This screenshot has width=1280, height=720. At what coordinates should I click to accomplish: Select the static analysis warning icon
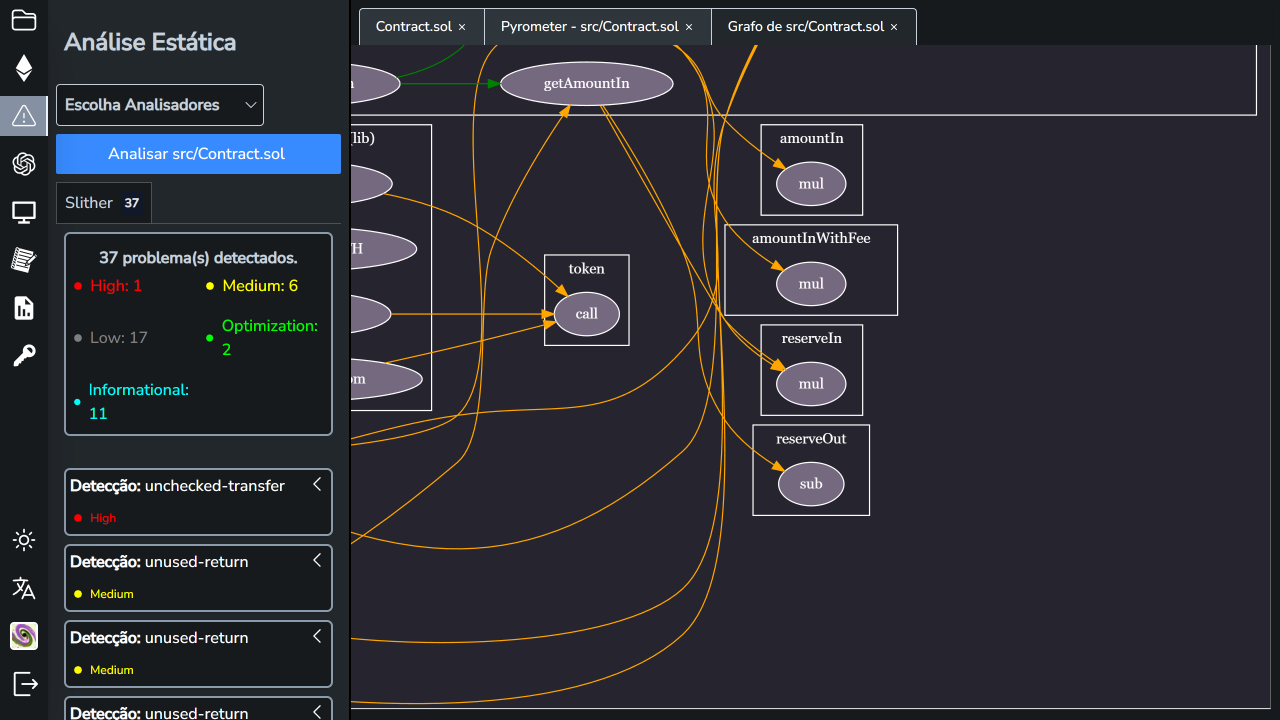point(24,116)
